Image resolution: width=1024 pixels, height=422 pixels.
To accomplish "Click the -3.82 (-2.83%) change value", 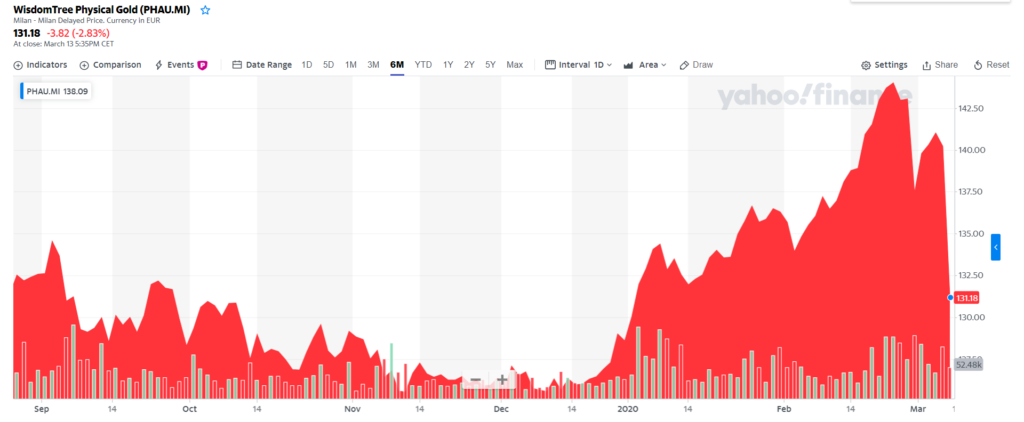I will coord(78,33).
